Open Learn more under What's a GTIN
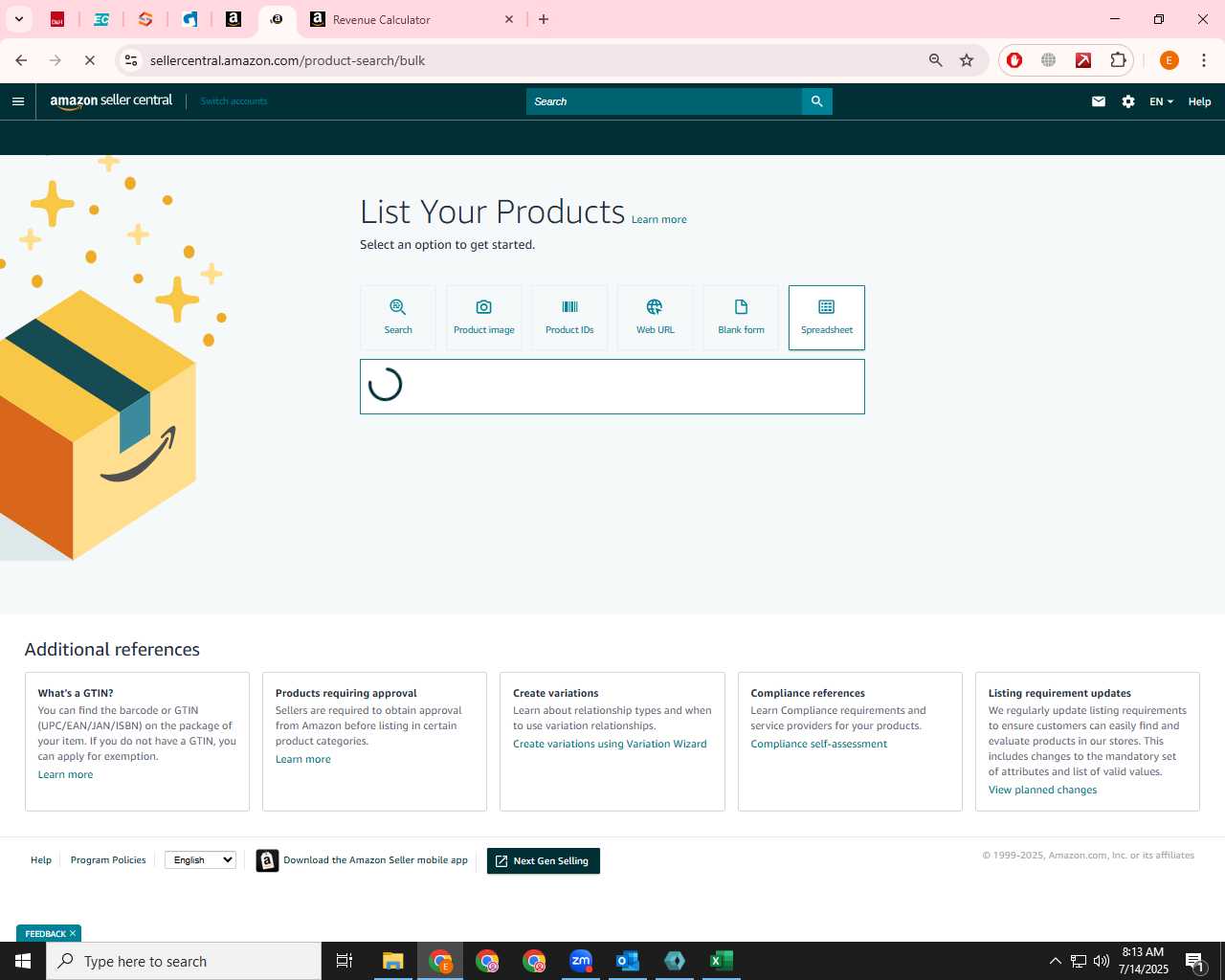This screenshot has width=1225, height=980. point(65,774)
